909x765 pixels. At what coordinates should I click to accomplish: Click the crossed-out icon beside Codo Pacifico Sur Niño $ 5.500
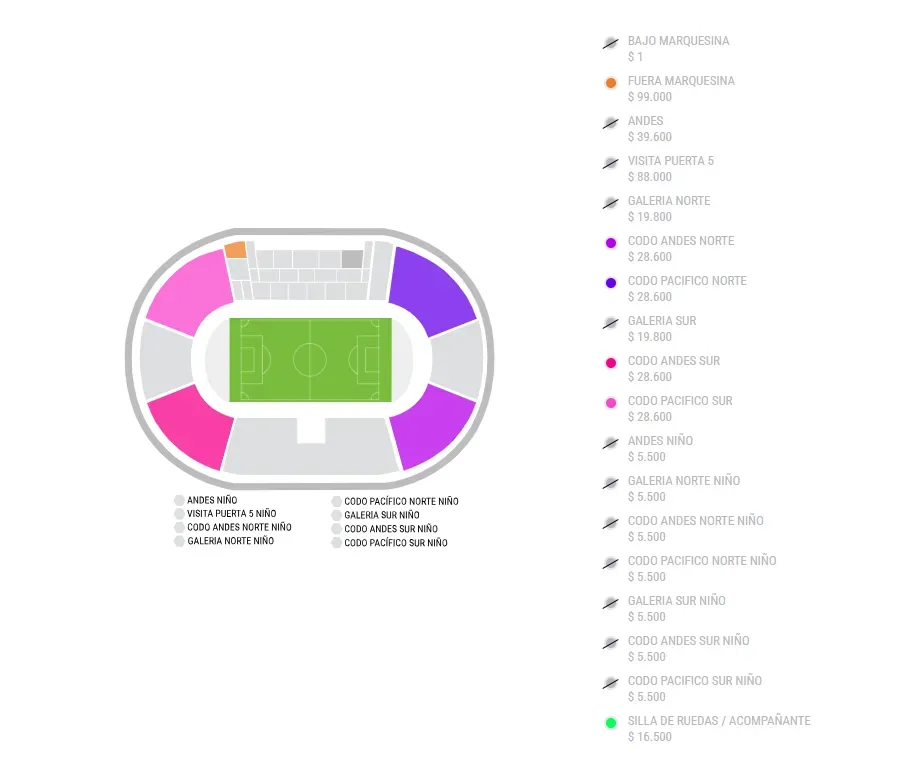(x=611, y=683)
